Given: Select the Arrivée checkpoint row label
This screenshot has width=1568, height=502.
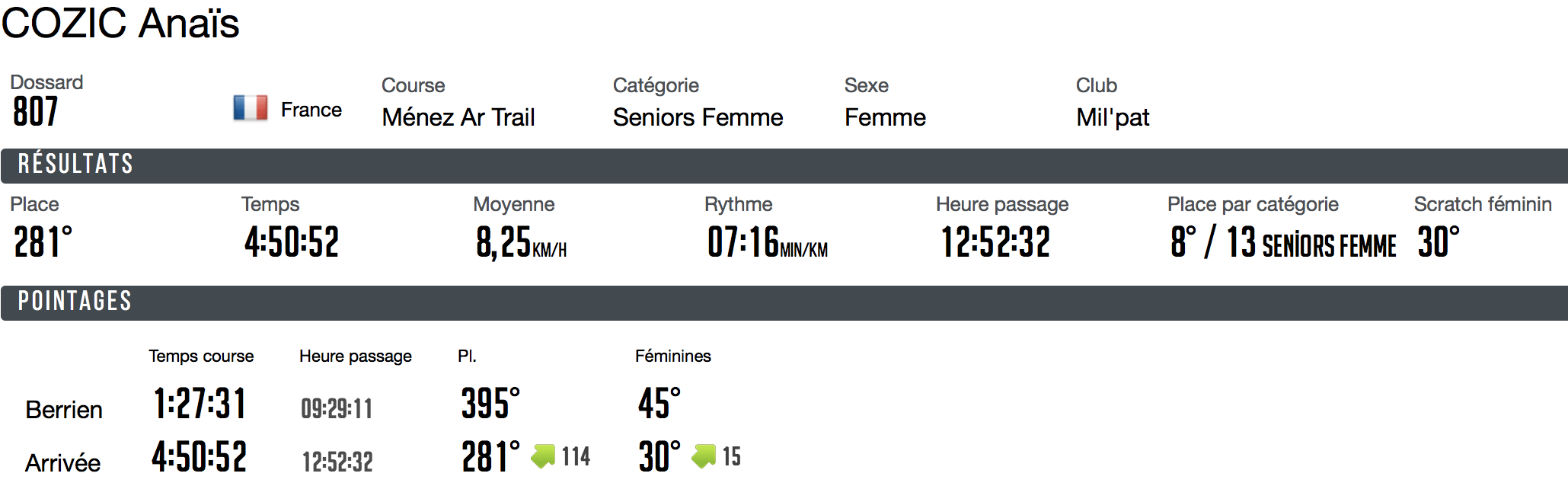Looking at the screenshot, I should pyautogui.click(x=62, y=463).
